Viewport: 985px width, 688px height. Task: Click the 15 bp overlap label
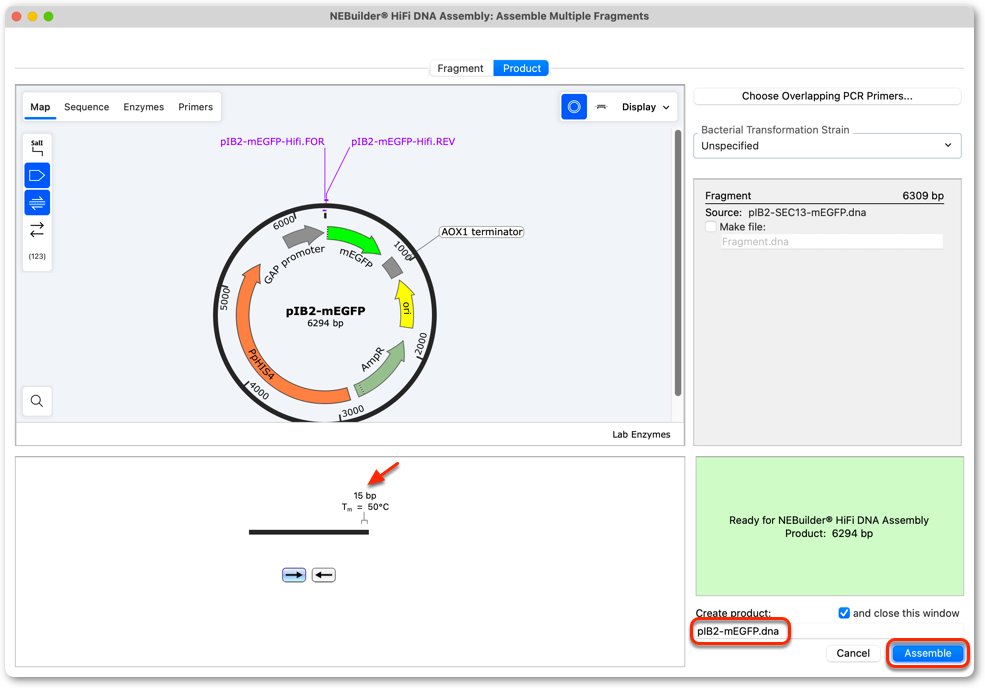[364, 495]
